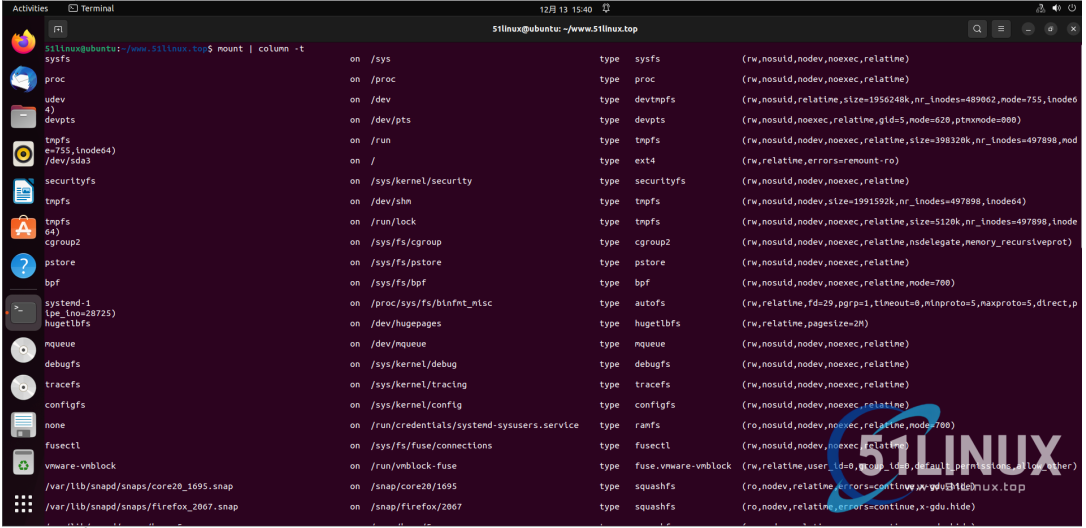Click the 'mqueue' device name in the first column
The height and width of the screenshot is (528, 1086).
[x=60, y=344]
